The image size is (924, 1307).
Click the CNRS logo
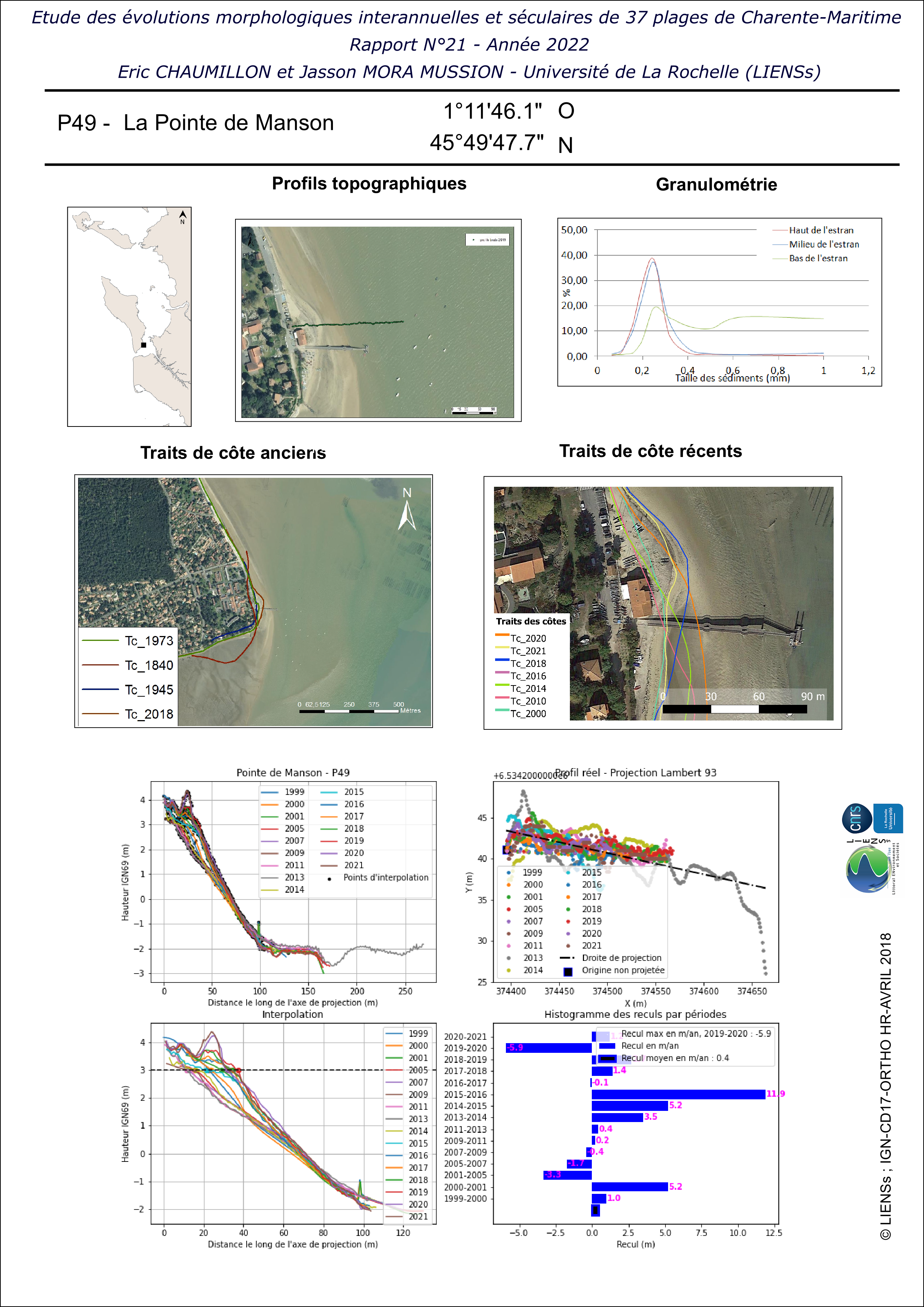click(857, 819)
